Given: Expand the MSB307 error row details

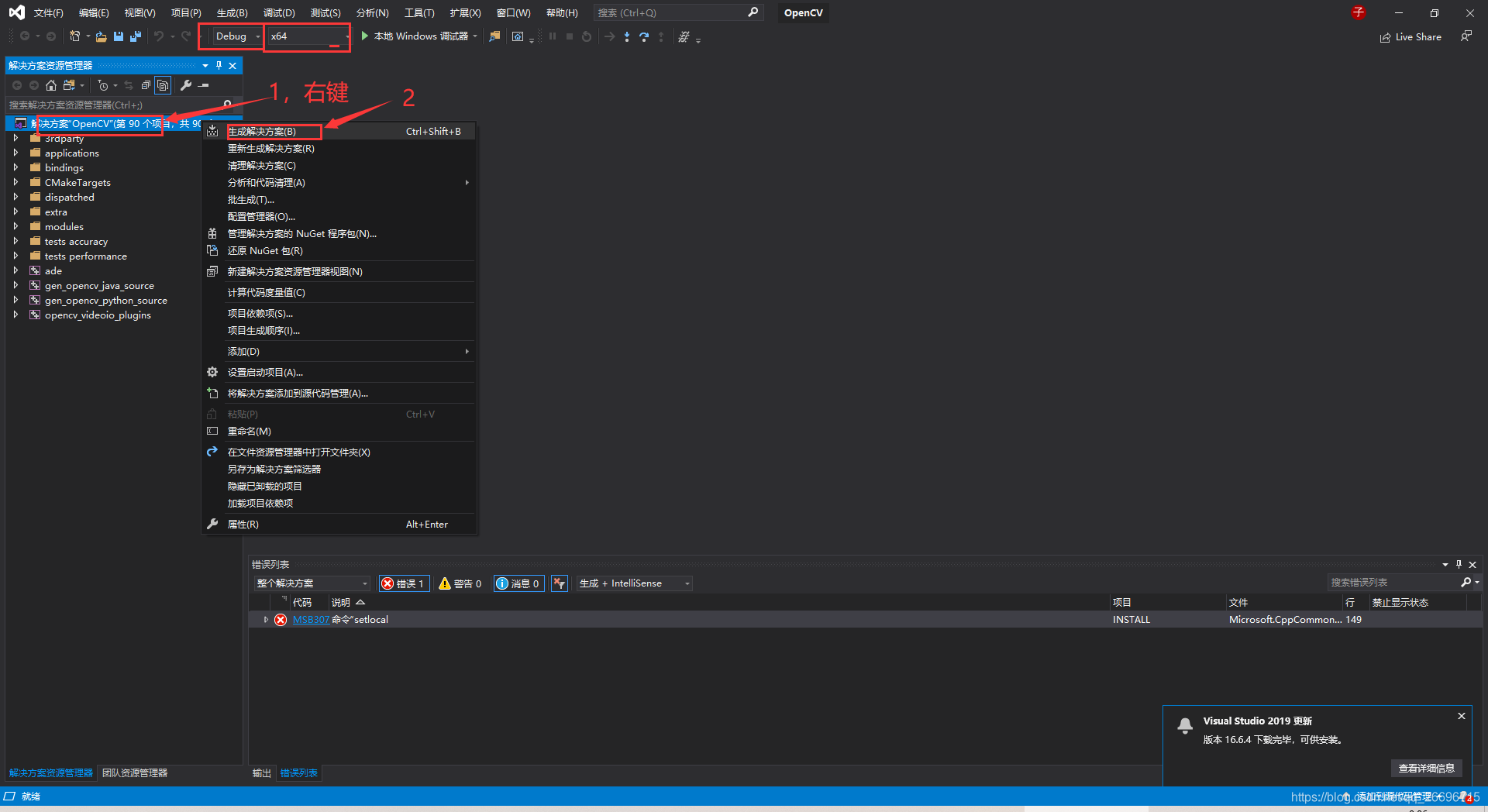Looking at the screenshot, I should click(x=266, y=620).
